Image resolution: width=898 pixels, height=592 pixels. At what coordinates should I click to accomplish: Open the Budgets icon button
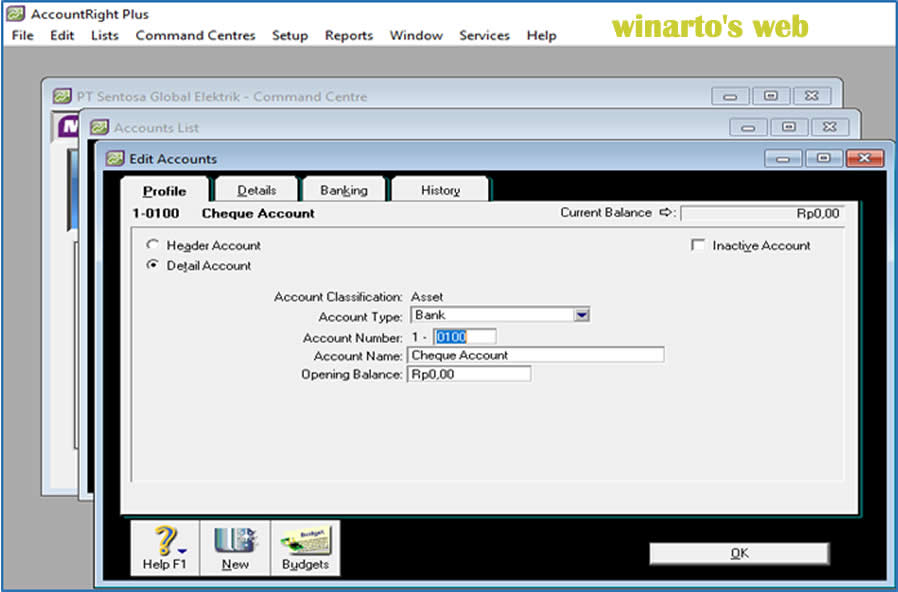[x=305, y=548]
